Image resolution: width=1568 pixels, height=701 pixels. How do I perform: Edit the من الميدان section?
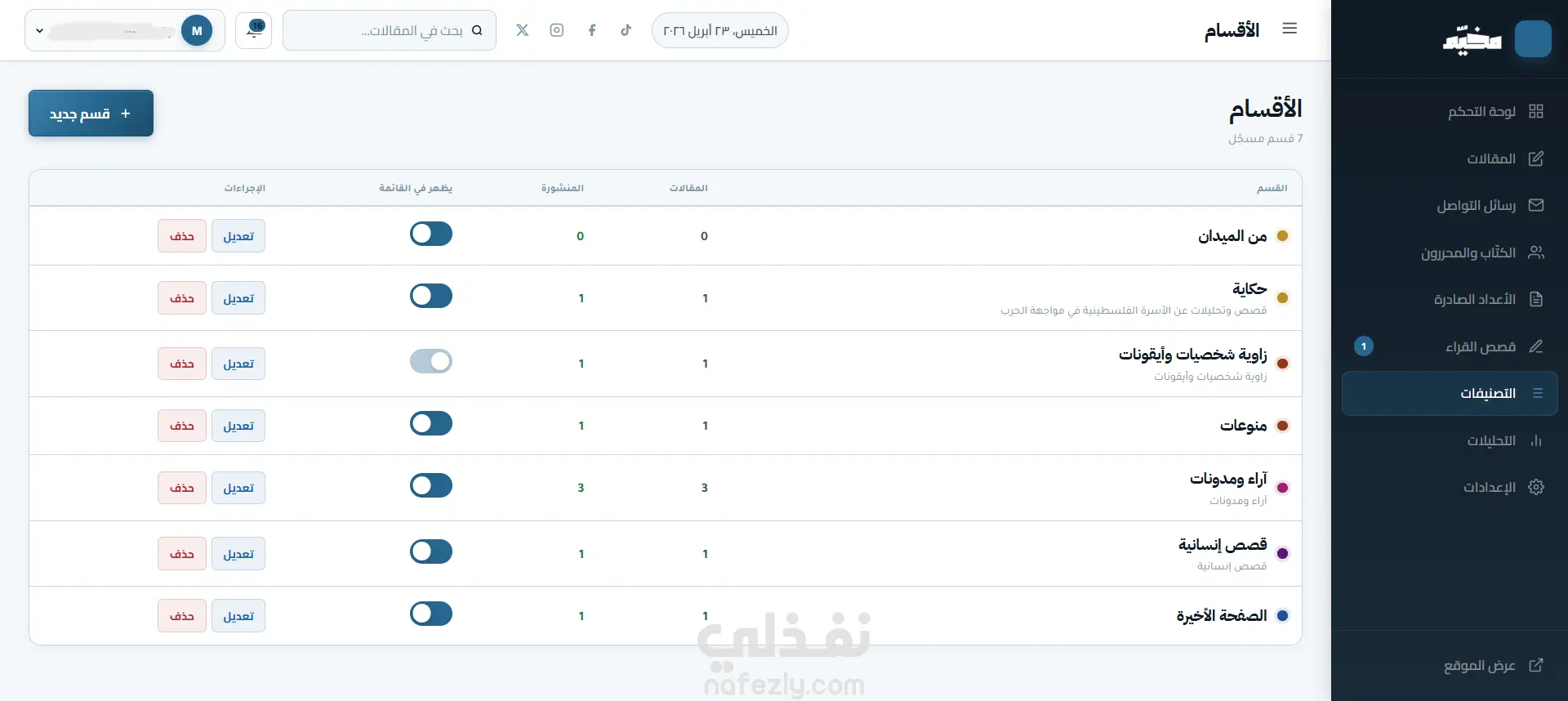click(238, 236)
